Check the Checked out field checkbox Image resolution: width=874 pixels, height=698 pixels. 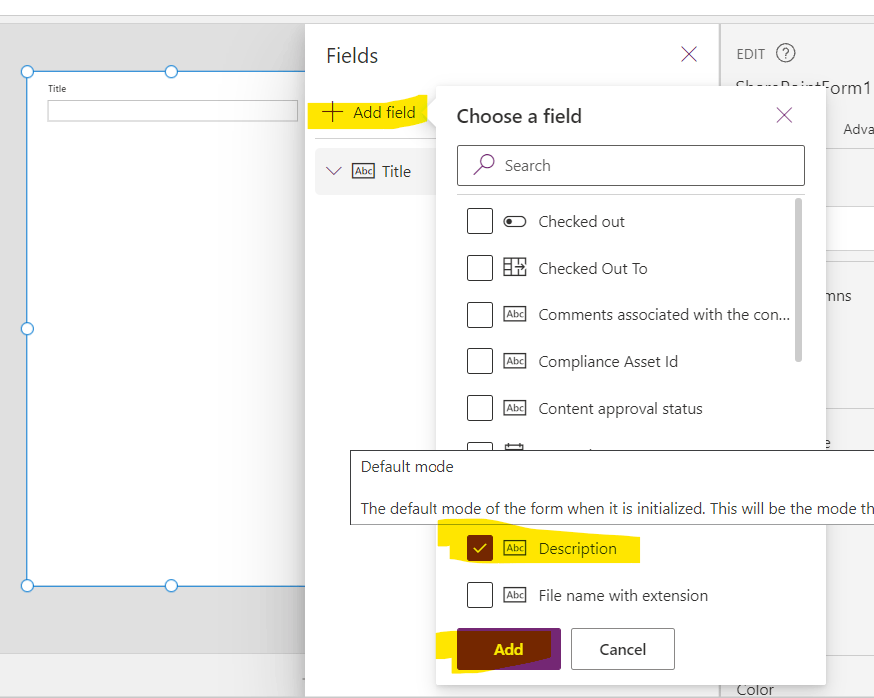click(479, 221)
